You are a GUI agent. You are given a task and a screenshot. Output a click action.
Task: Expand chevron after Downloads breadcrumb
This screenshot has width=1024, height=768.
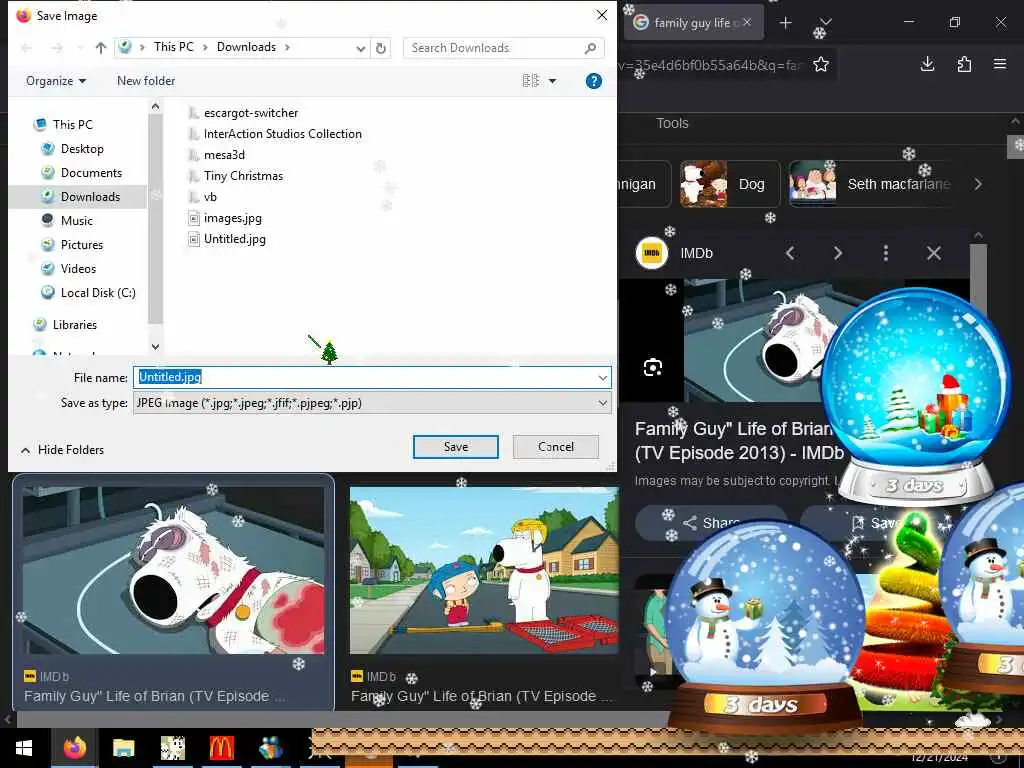[x=287, y=47]
